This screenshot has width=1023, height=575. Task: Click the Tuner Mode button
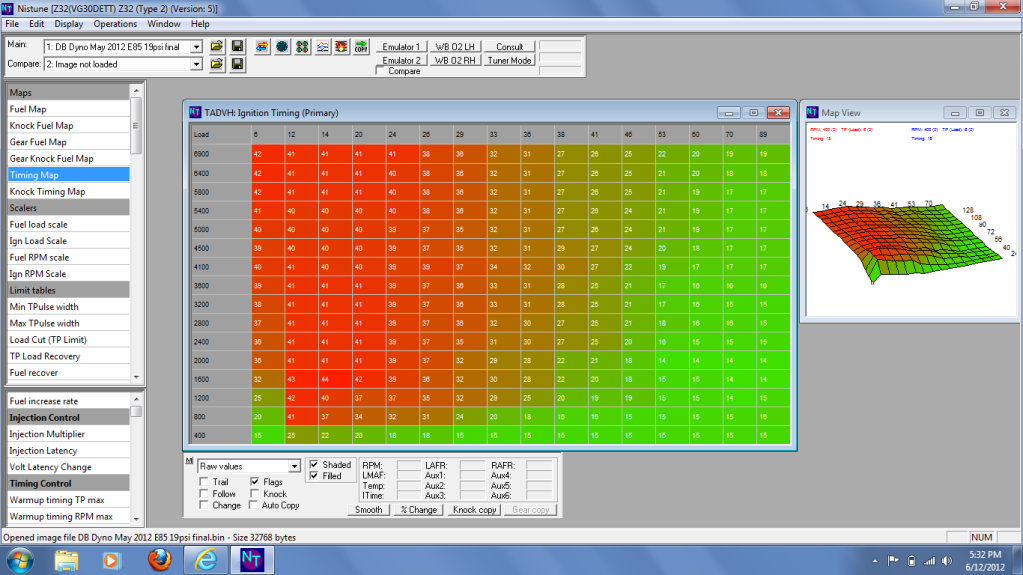point(510,60)
